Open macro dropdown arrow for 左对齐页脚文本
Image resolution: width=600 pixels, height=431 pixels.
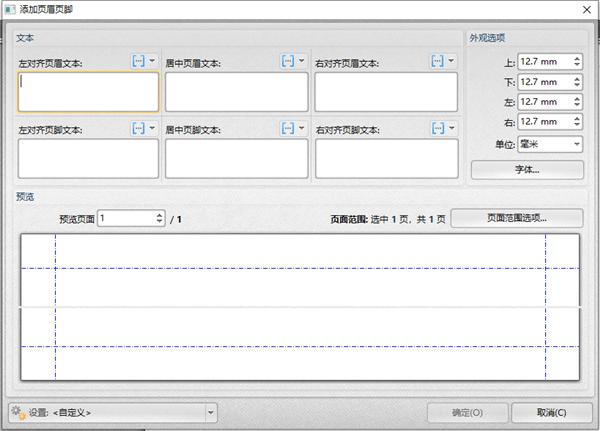(x=152, y=128)
